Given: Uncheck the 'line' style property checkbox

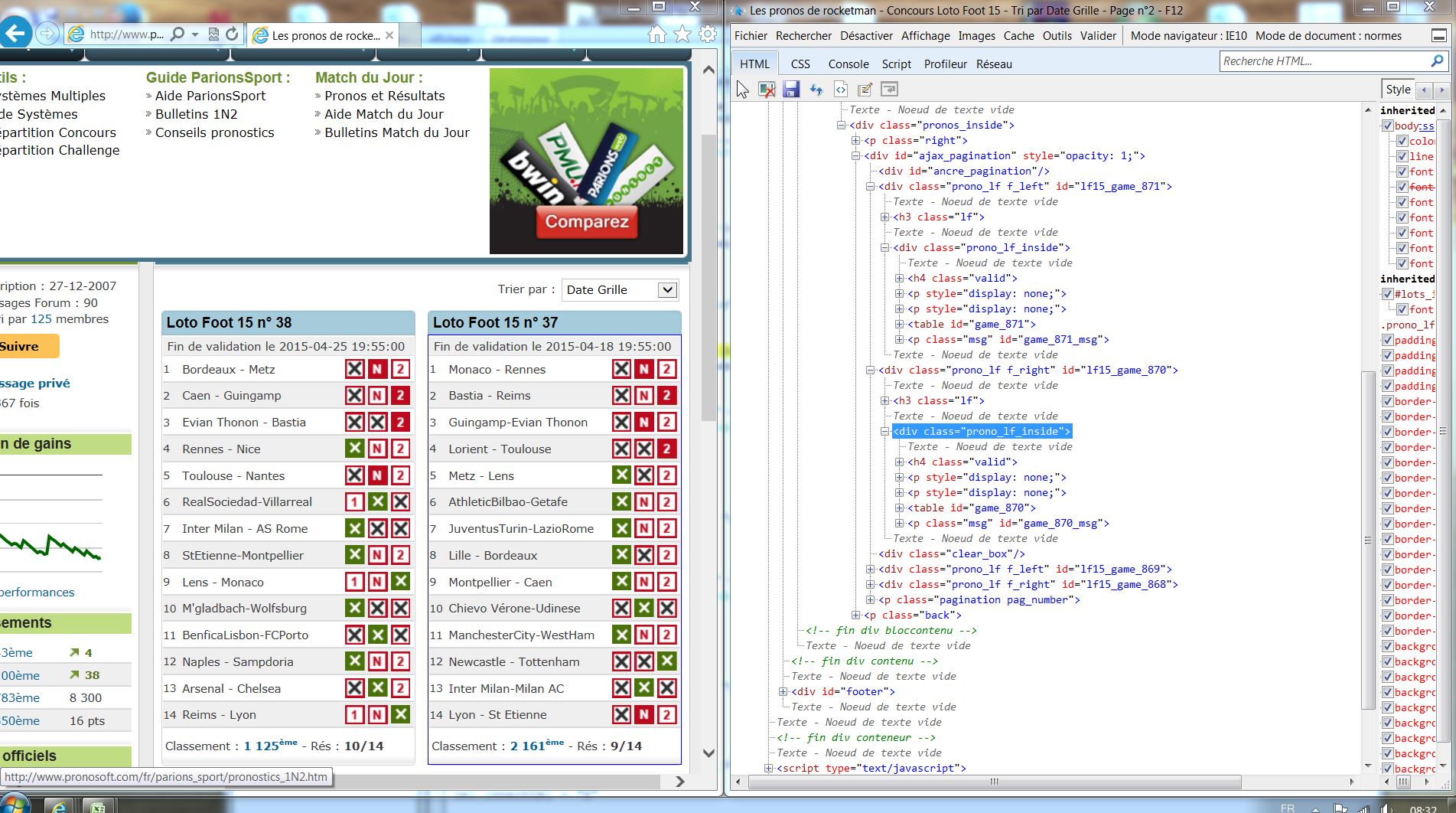Looking at the screenshot, I should [1402, 156].
